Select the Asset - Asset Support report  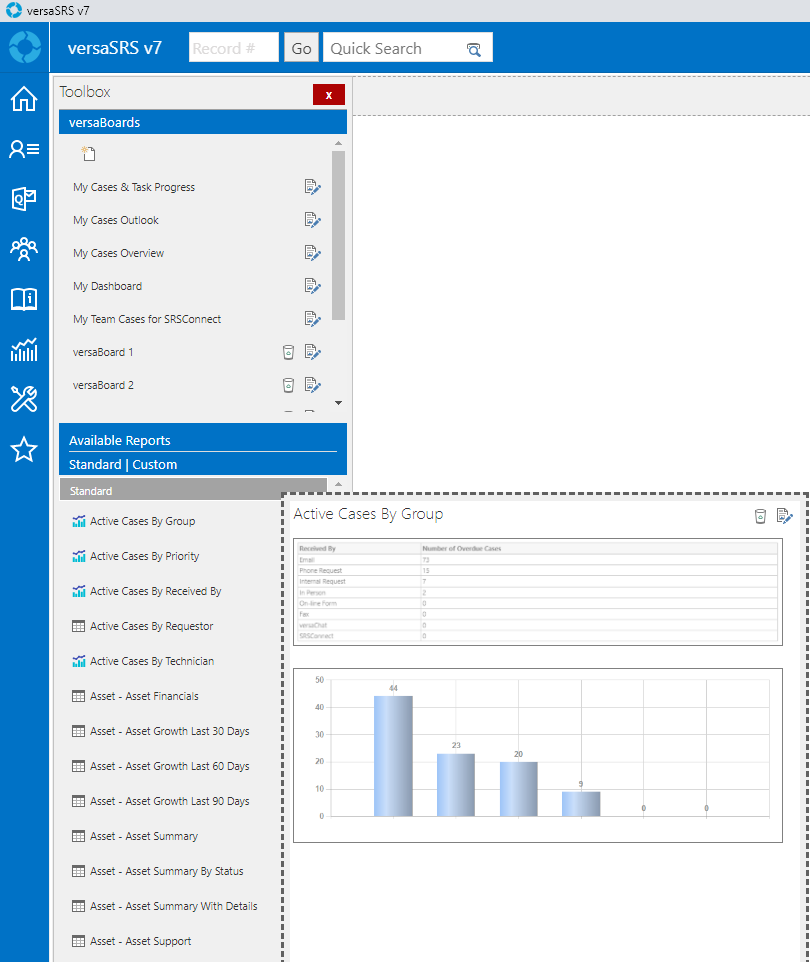[x=141, y=941]
